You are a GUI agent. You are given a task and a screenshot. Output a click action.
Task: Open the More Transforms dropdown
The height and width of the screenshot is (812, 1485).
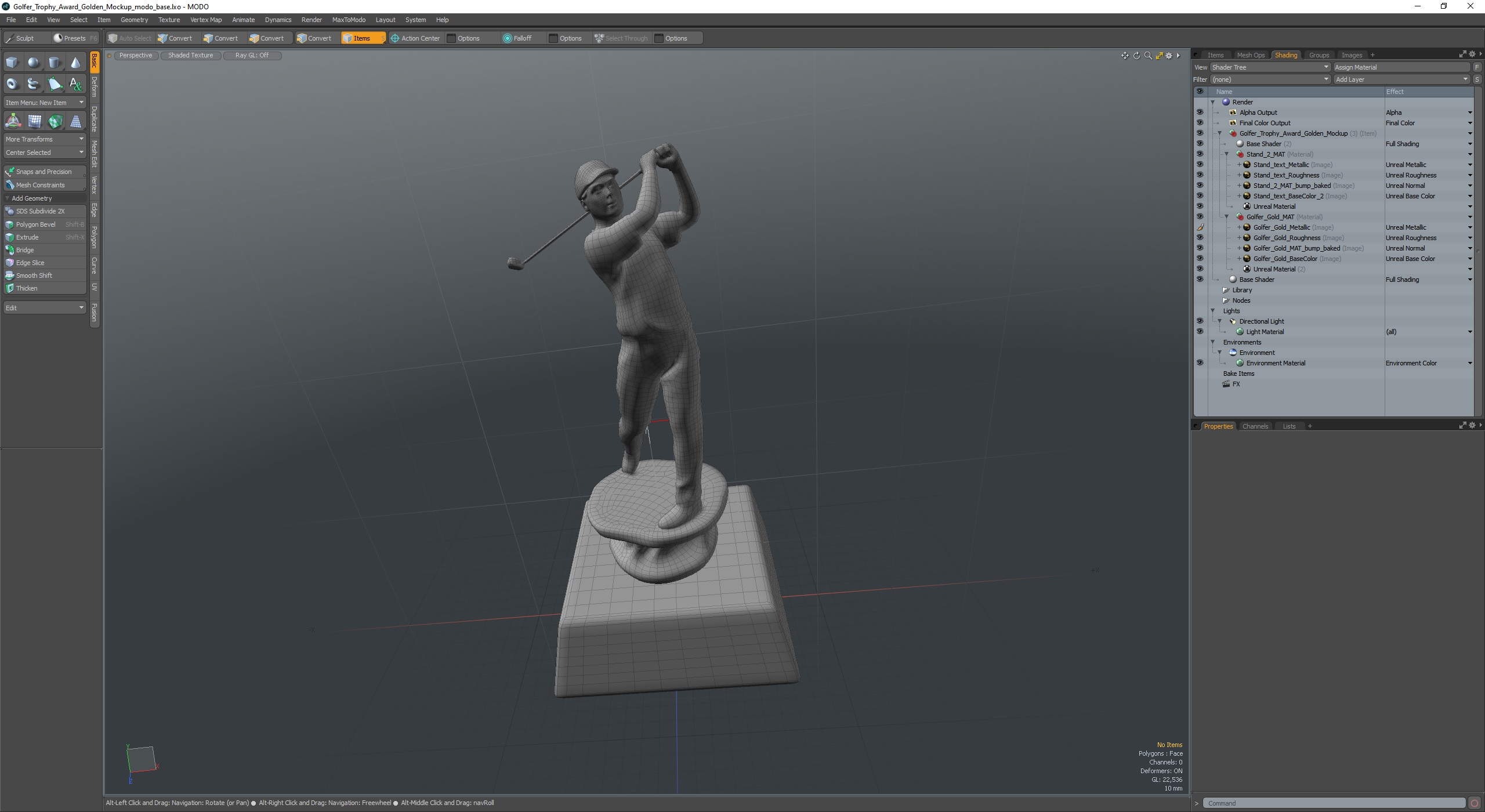pyautogui.click(x=45, y=139)
